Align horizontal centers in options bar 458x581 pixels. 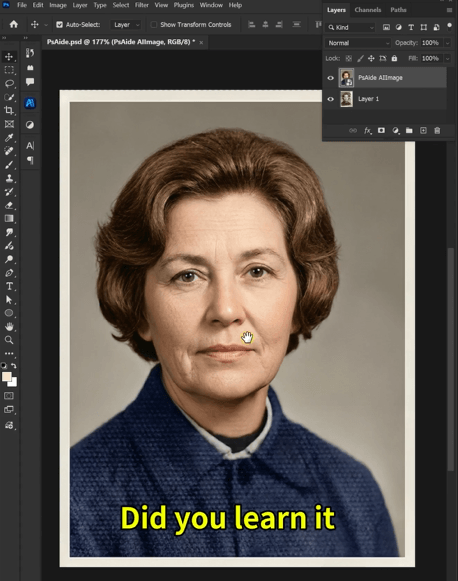click(265, 24)
